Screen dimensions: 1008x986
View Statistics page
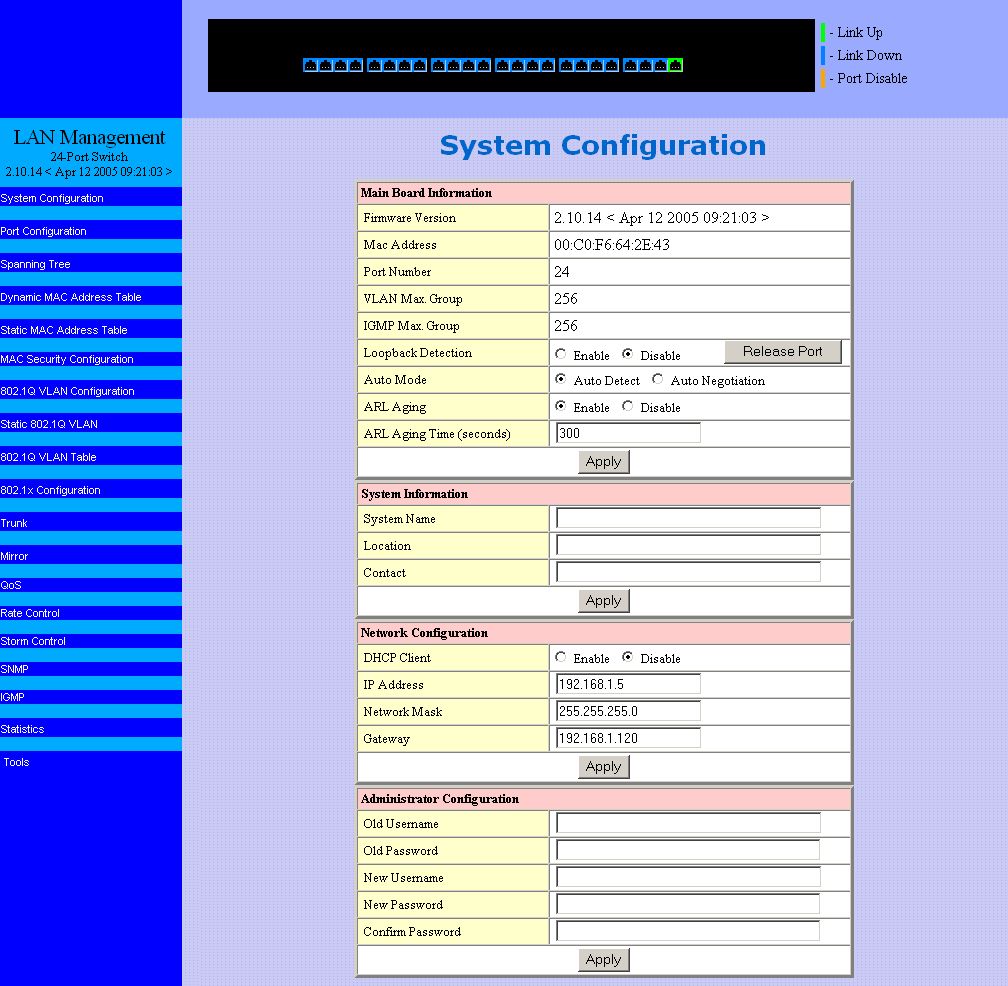click(x=22, y=729)
